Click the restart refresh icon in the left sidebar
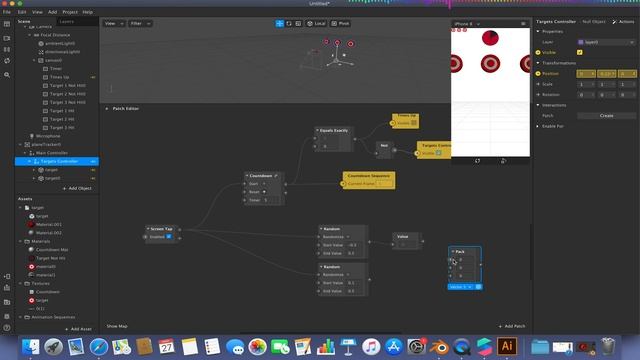The width and height of the screenshot is (640, 360). [7, 60]
